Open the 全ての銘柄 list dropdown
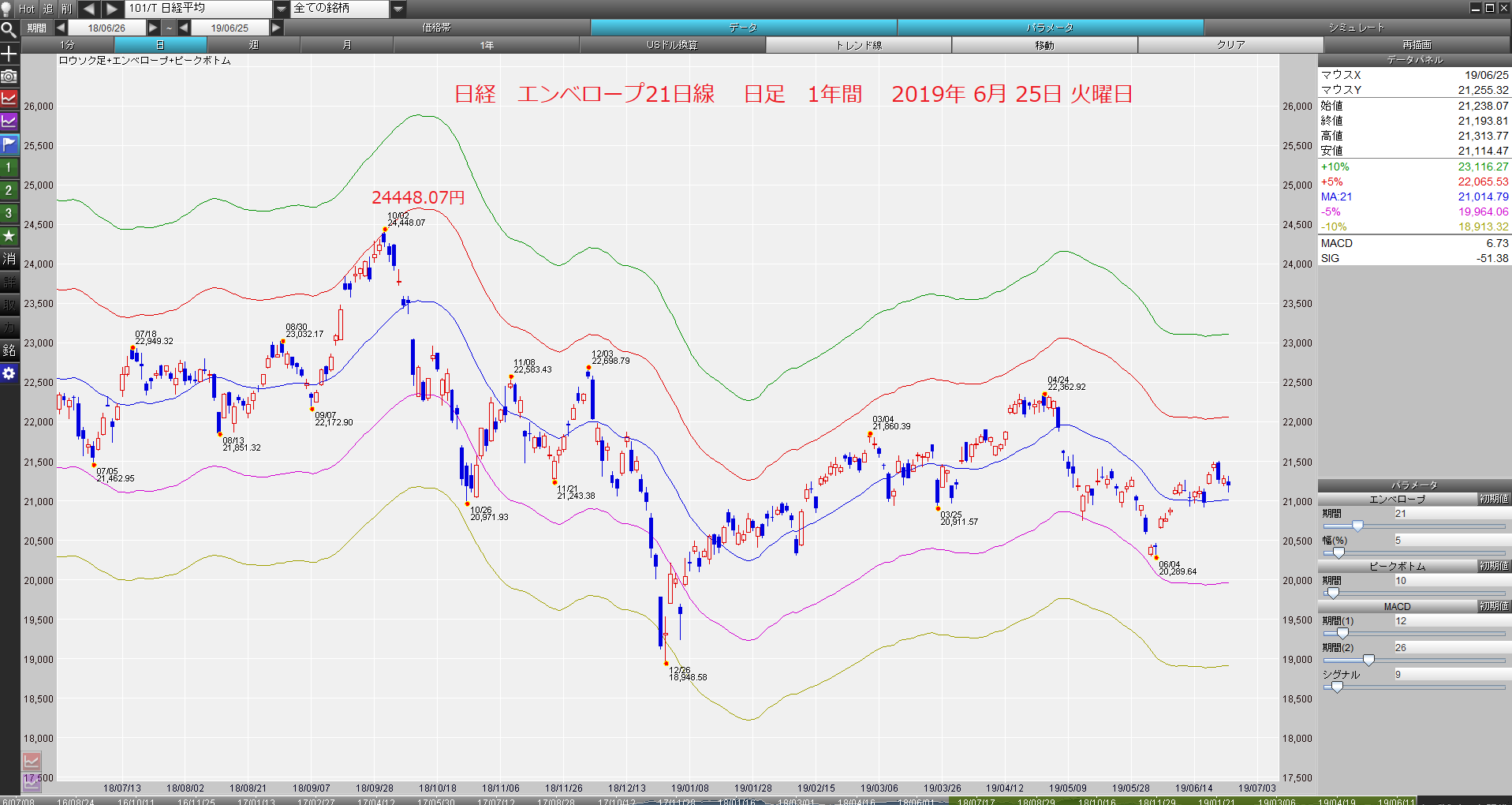The width and height of the screenshot is (1512, 805). [398, 9]
